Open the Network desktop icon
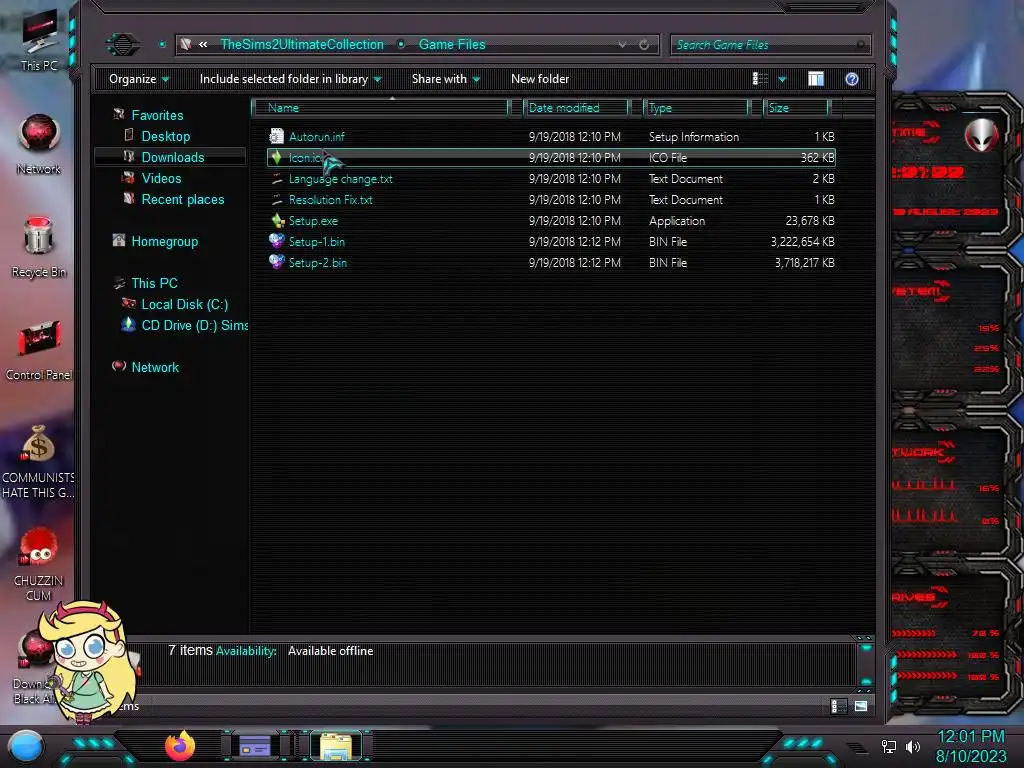Image resolution: width=1024 pixels, height=768 pixels. 39,144
